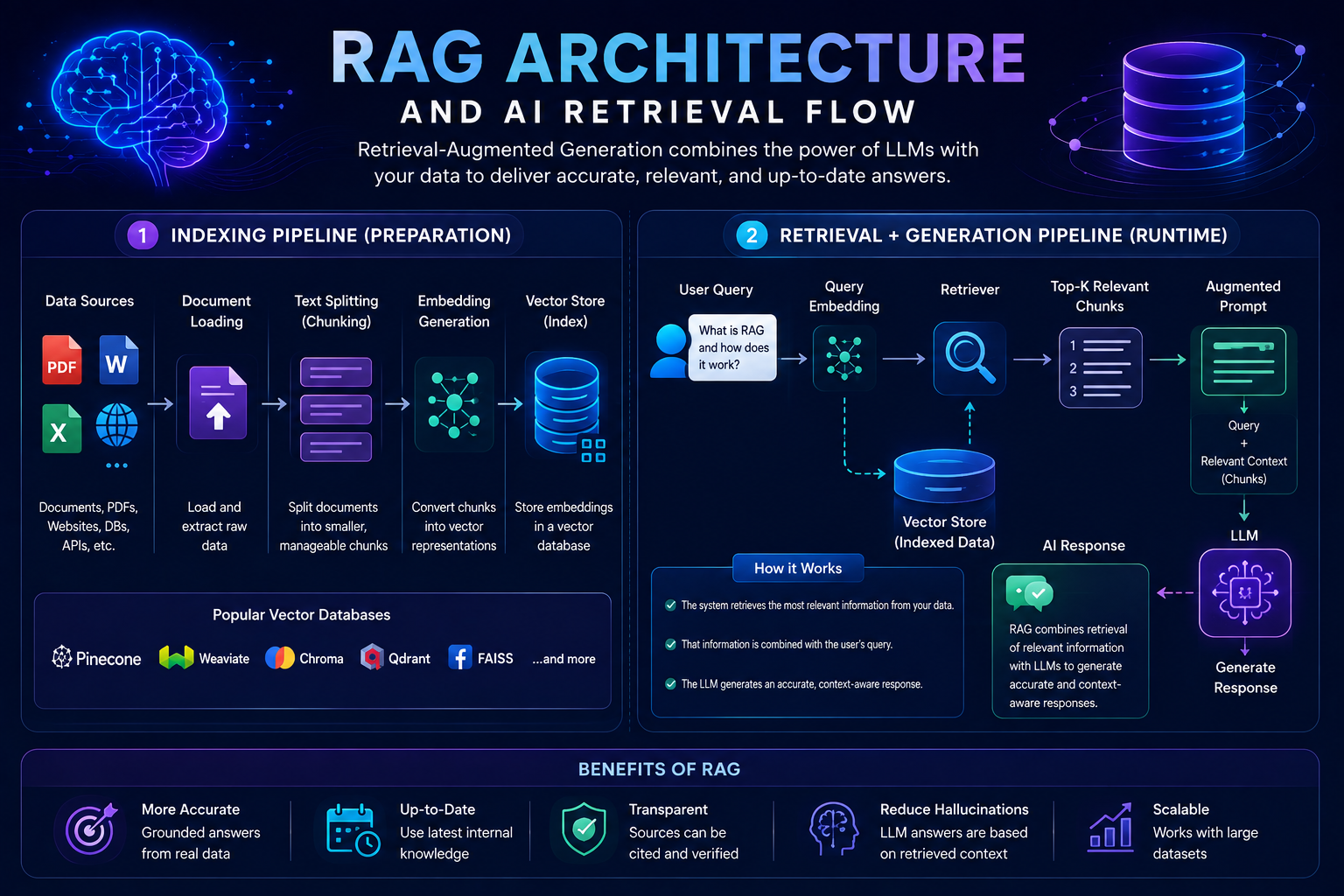Click checkmark beside 'system retrieves the most relevant'
Screen dimensions: 1344x896
tap(670, 605)
